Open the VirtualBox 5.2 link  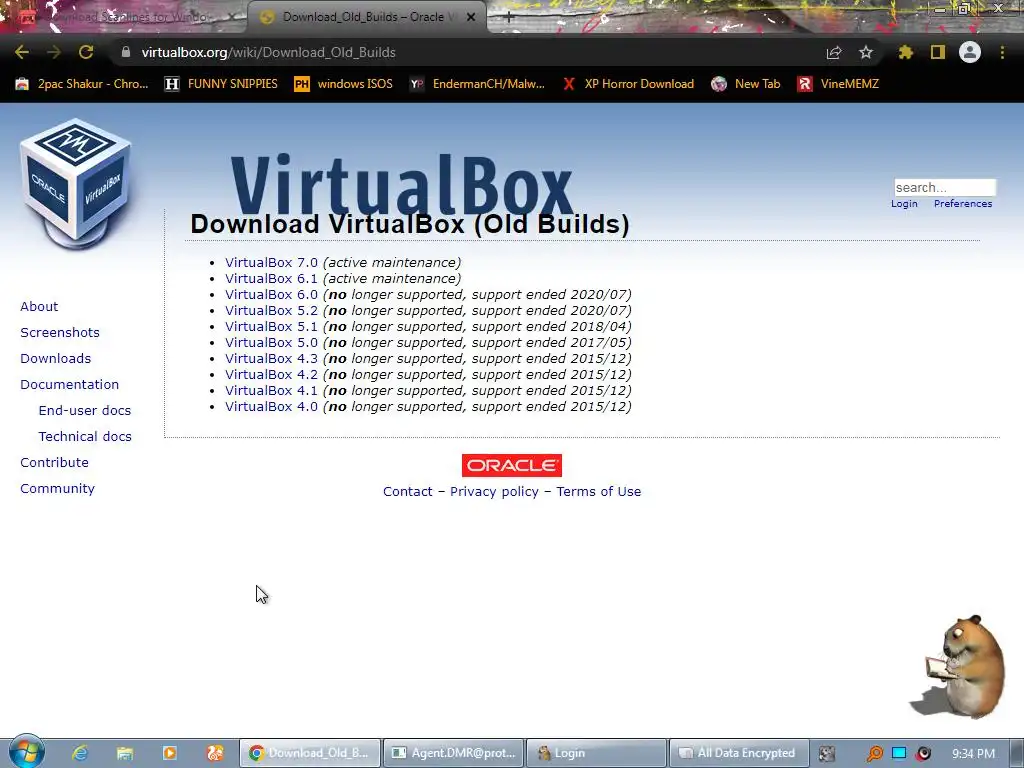click(271, 310)
